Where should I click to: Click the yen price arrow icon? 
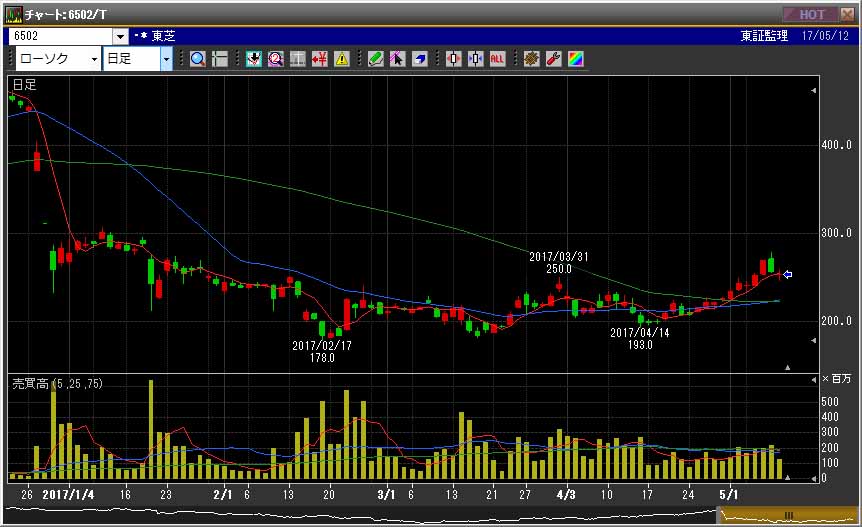pos(319,59)
